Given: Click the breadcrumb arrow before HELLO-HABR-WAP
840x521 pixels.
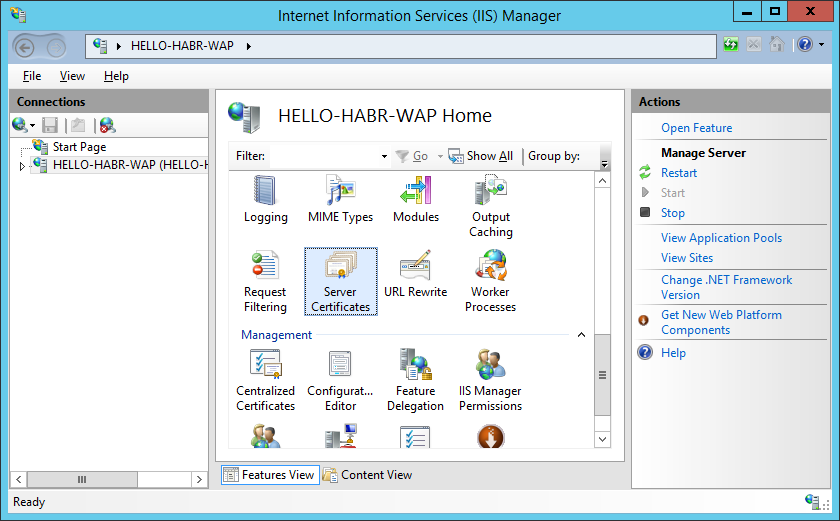Looking at the screenshot, I should (118, 47).
